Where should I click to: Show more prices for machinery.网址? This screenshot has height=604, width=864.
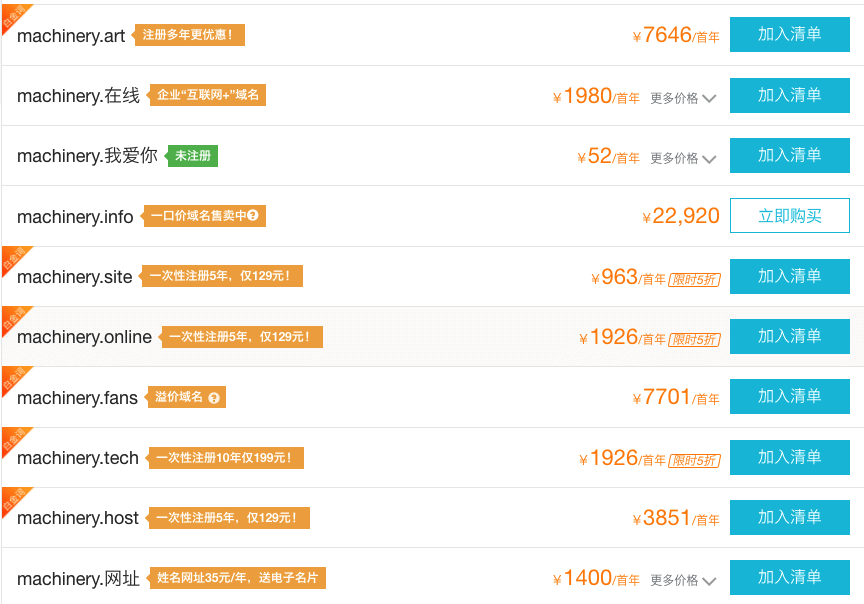(x=684, y=580)
